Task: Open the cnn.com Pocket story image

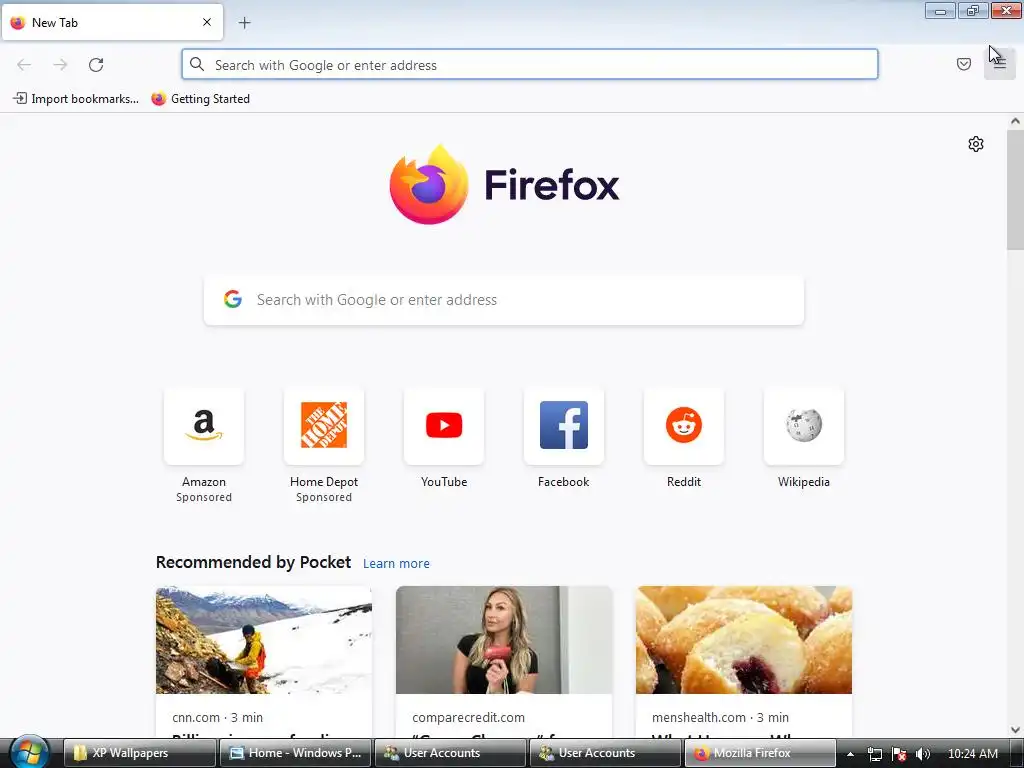Action: pos(264,640)
